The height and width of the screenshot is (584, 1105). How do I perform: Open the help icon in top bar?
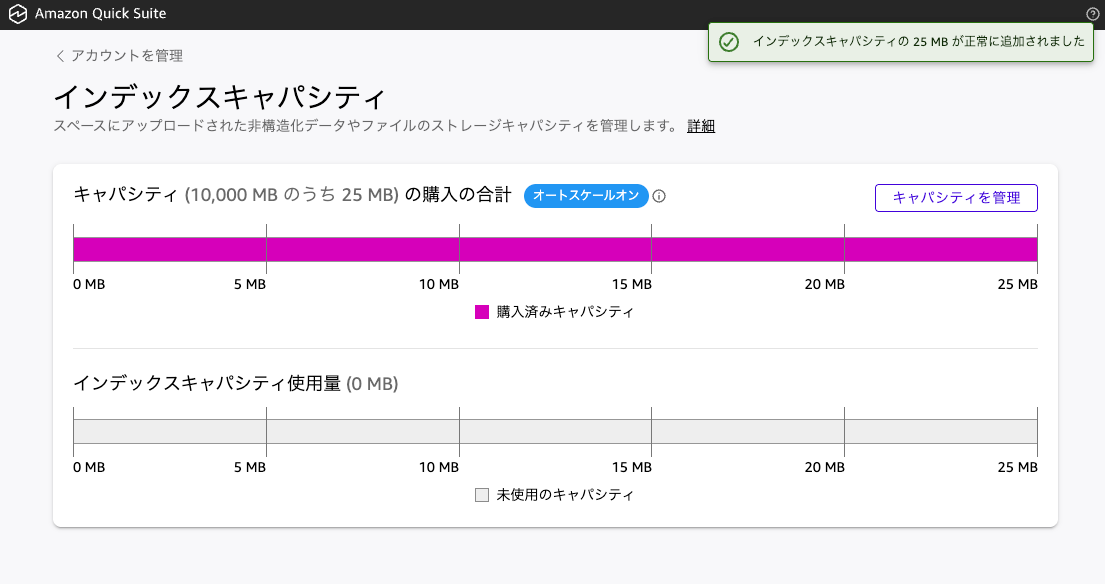pyautogui.click(x=1092, y=15)
